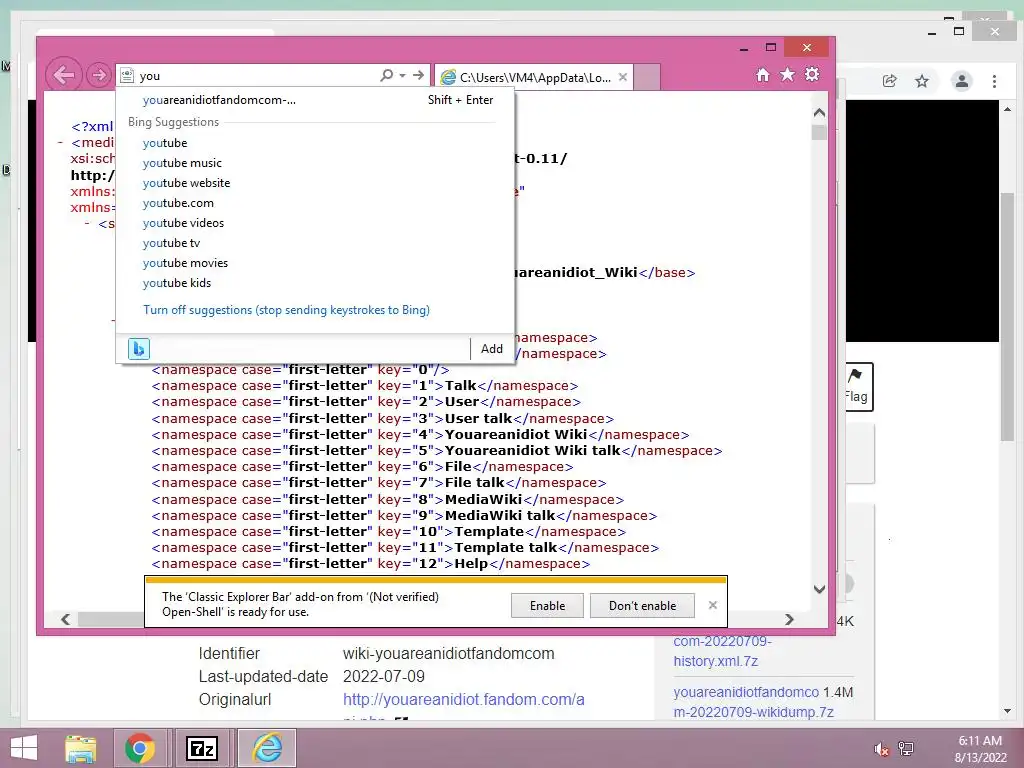
Task: Go forward in Internet Explorer
Action: coord(99,75)
